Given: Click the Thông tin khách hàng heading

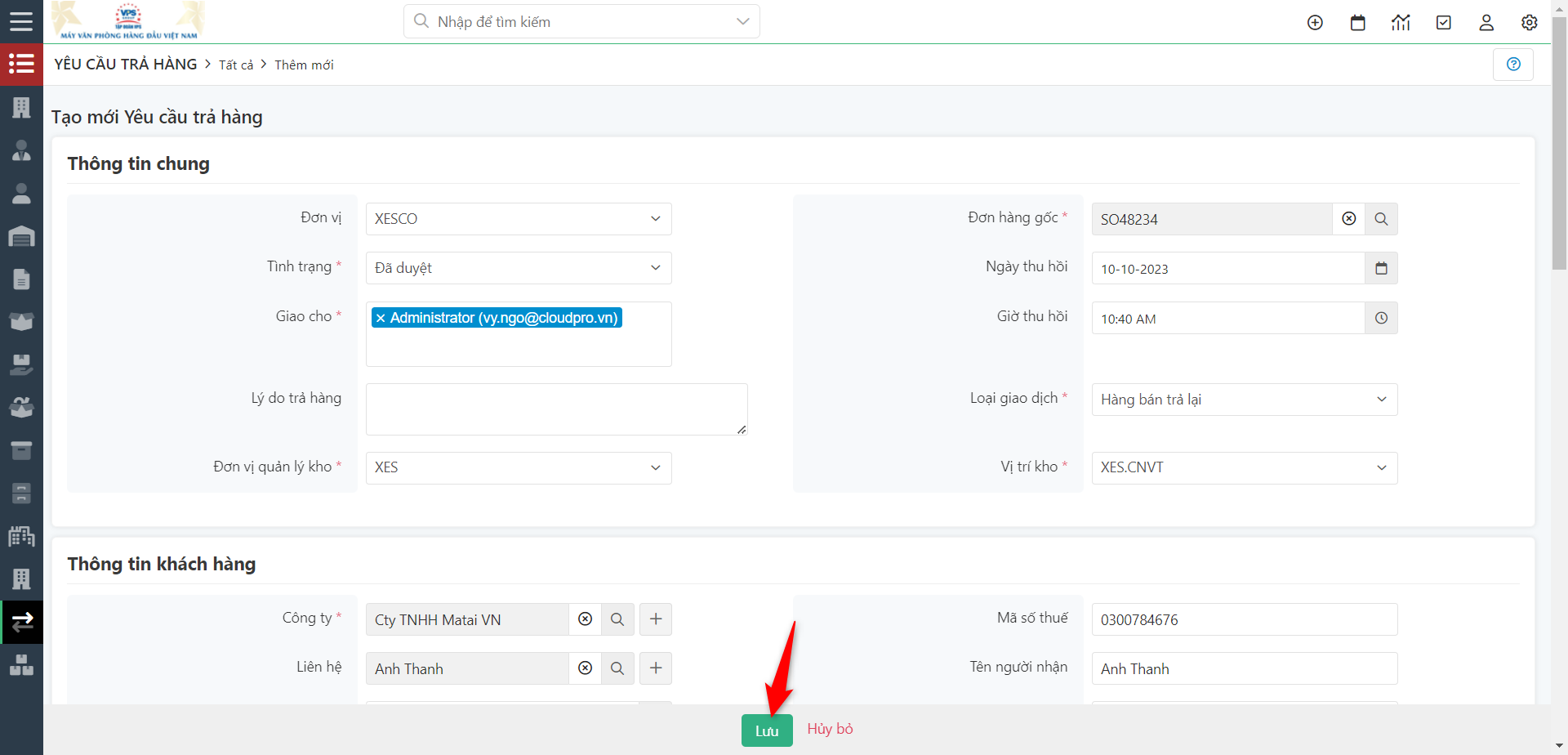Looking at the screenshot, I should (162, 564).
